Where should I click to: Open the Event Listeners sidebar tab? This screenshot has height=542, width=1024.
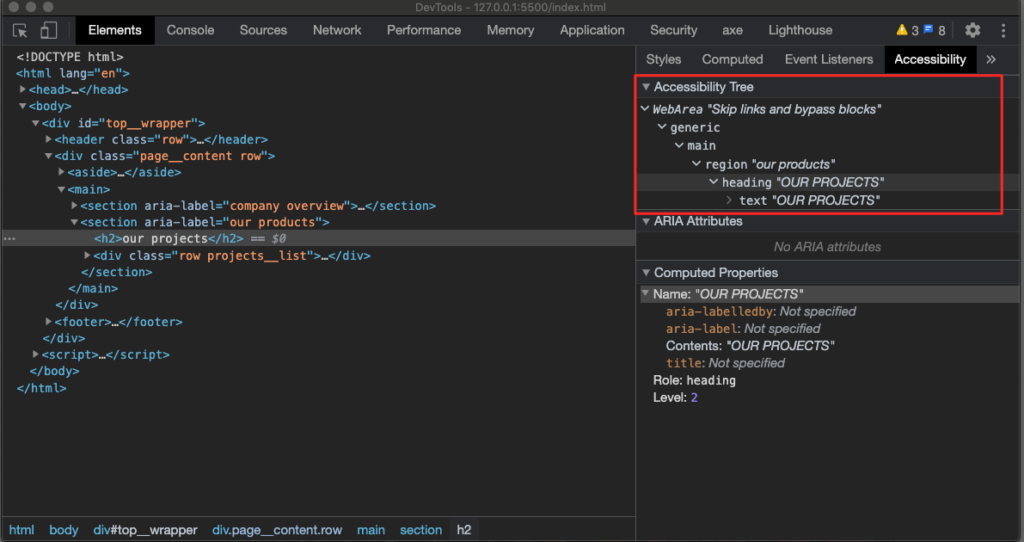pos(829,59)
